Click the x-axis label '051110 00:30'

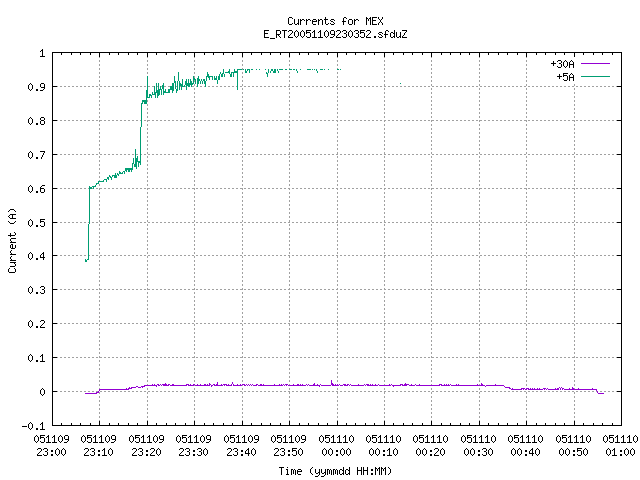coord(478,446)
